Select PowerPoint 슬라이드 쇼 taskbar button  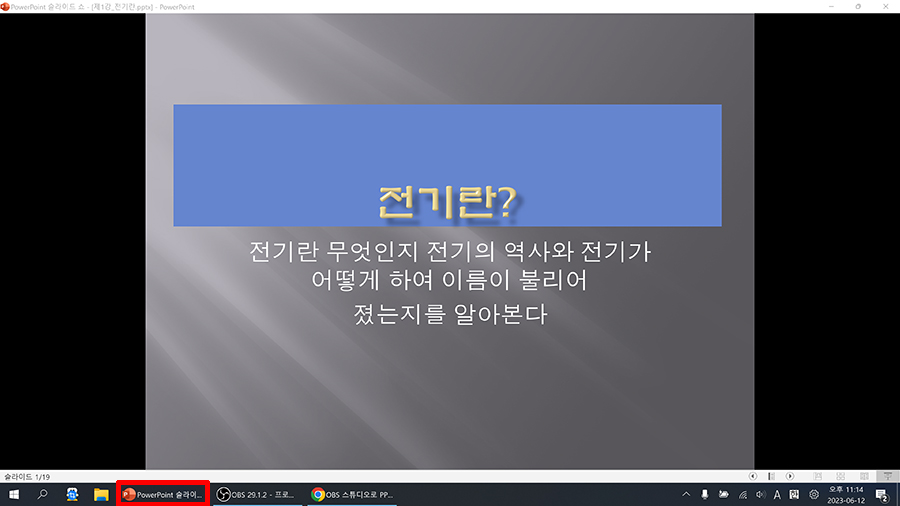[x=163, y=494]
